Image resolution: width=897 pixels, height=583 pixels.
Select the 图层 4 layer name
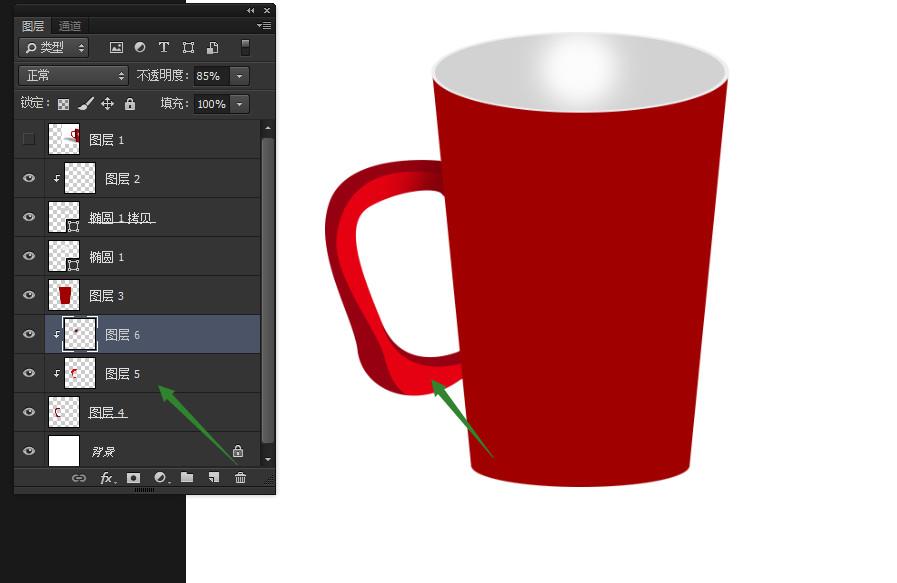(108, 412)
